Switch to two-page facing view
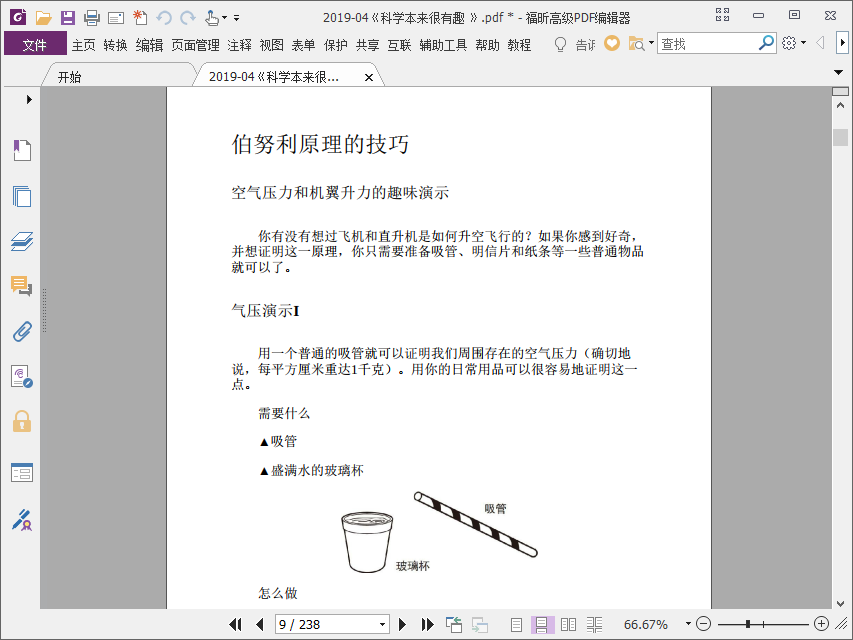The image size is (853, 640). pos(568,624)
